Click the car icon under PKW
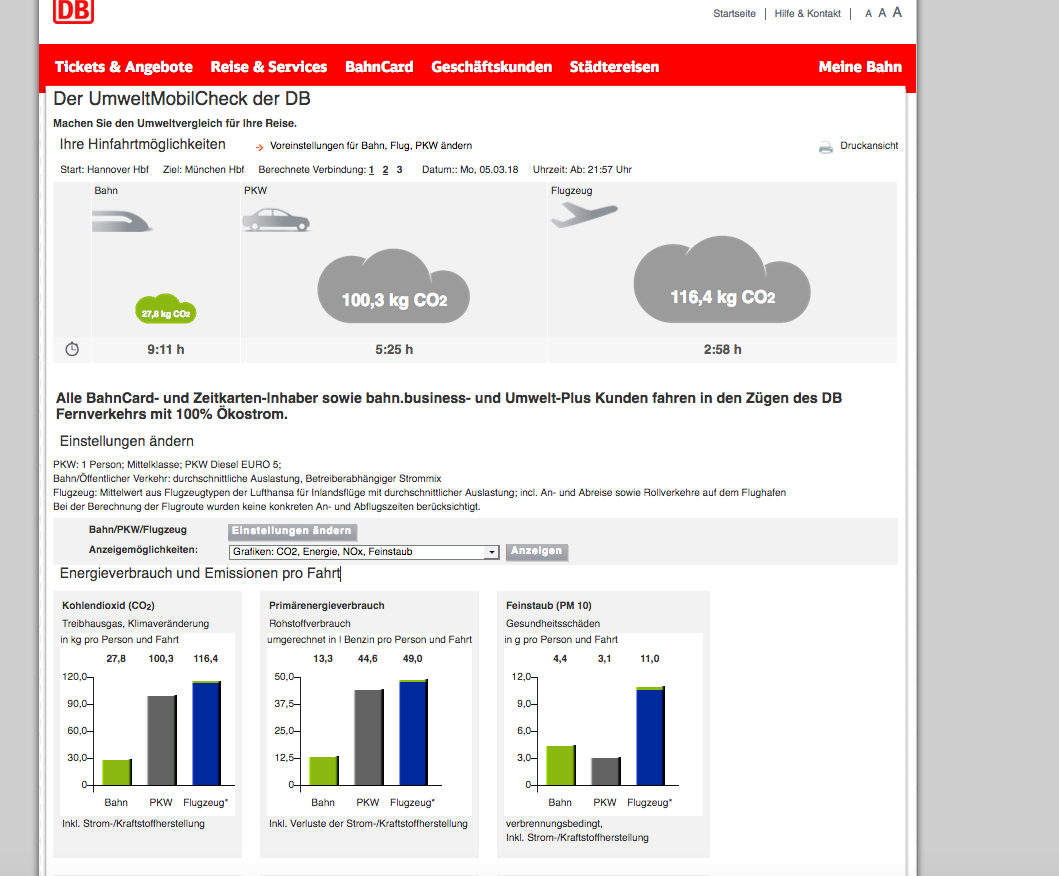 pyautogui.click(x=276, y=220)
